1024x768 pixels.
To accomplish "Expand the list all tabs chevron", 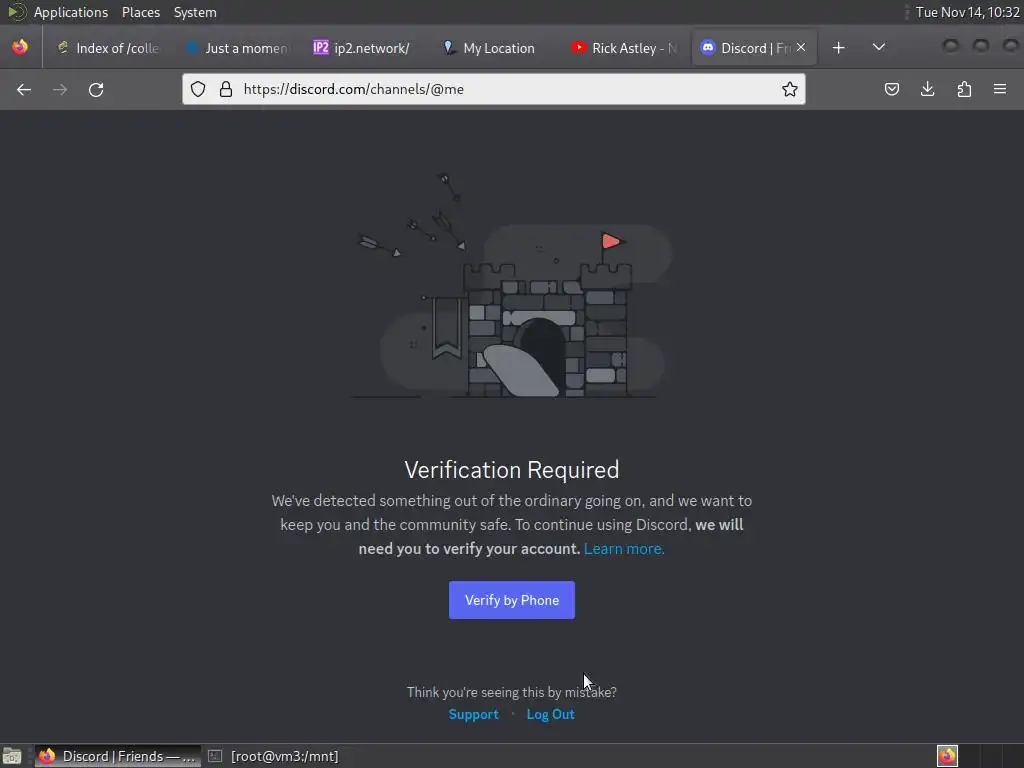I will (x=879, y=48).
